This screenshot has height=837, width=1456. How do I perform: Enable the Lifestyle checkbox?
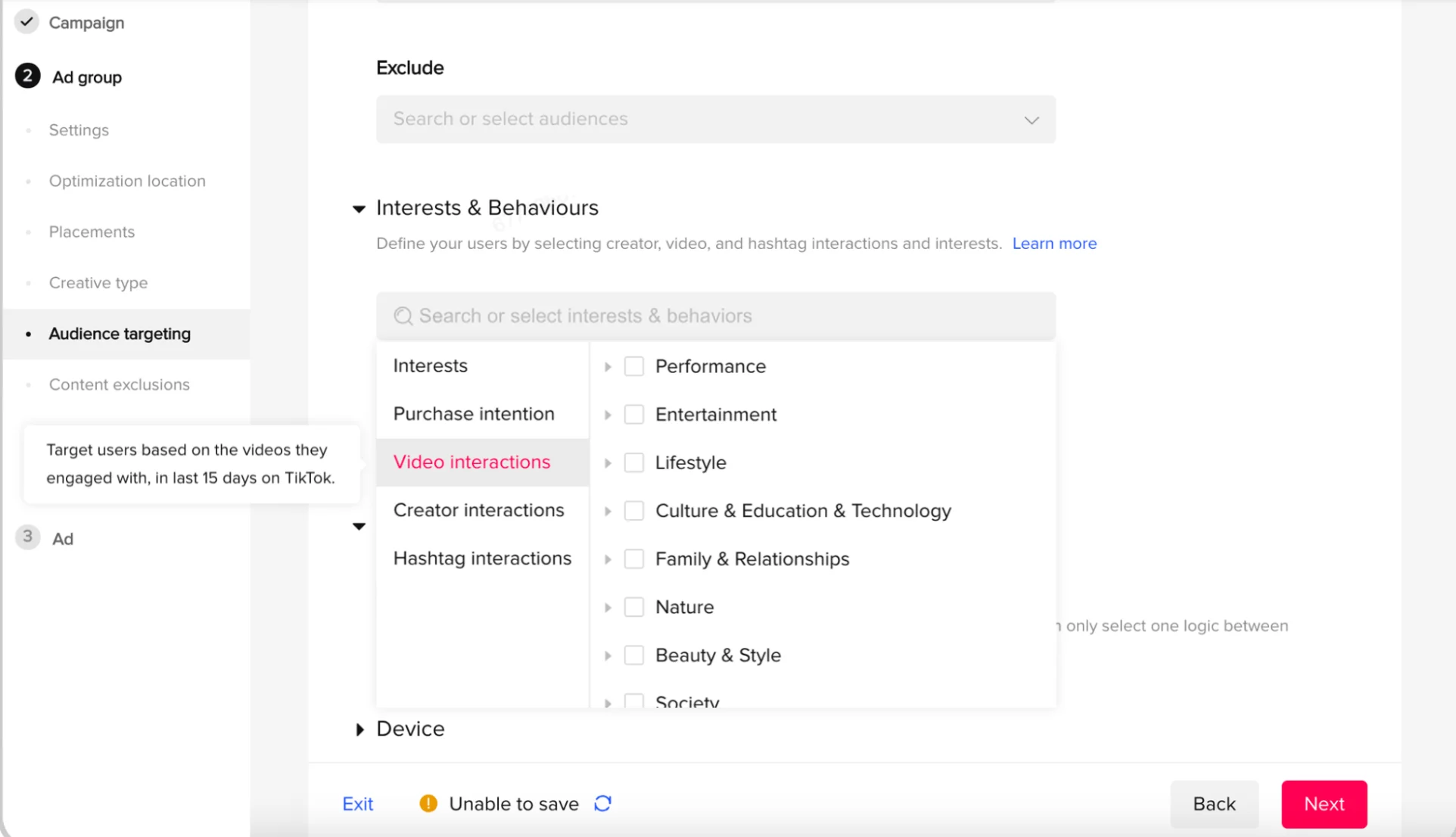(634, 462)
